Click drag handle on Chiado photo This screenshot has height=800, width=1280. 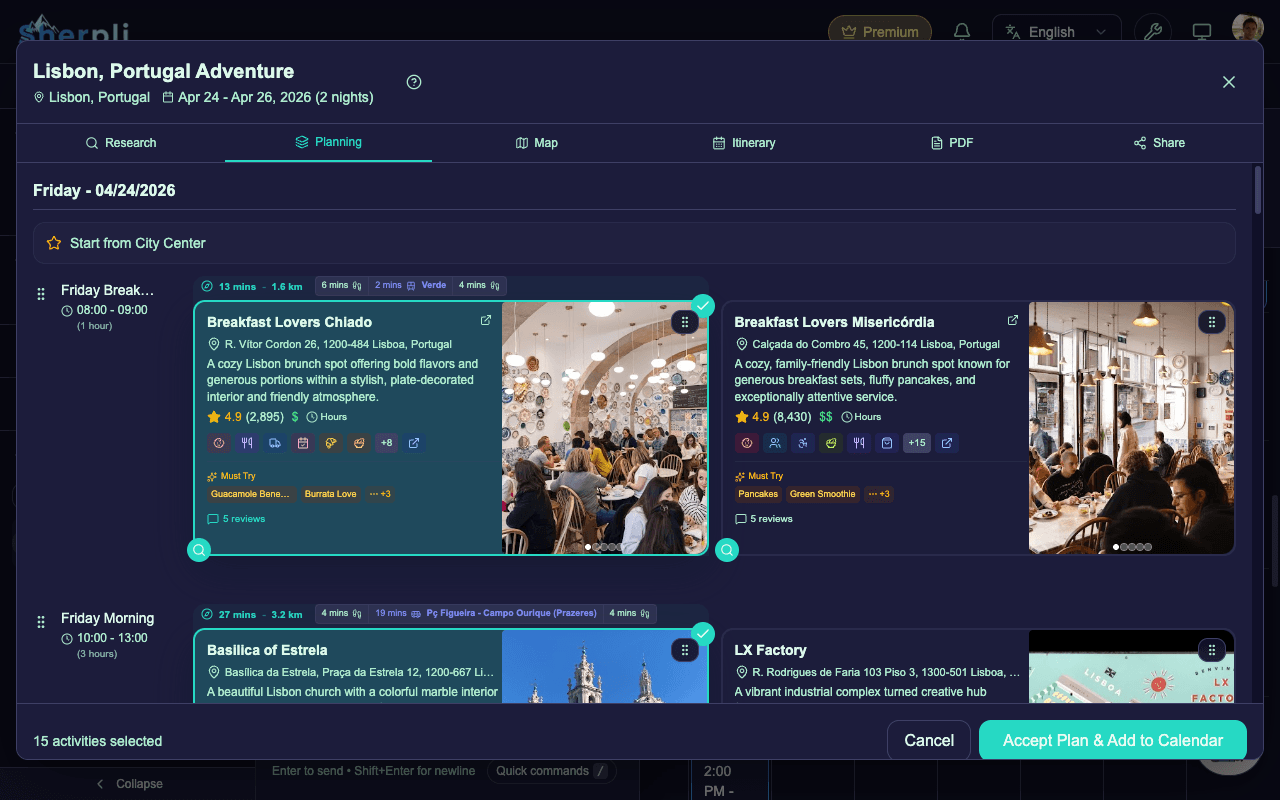click(x=684, y=322)
